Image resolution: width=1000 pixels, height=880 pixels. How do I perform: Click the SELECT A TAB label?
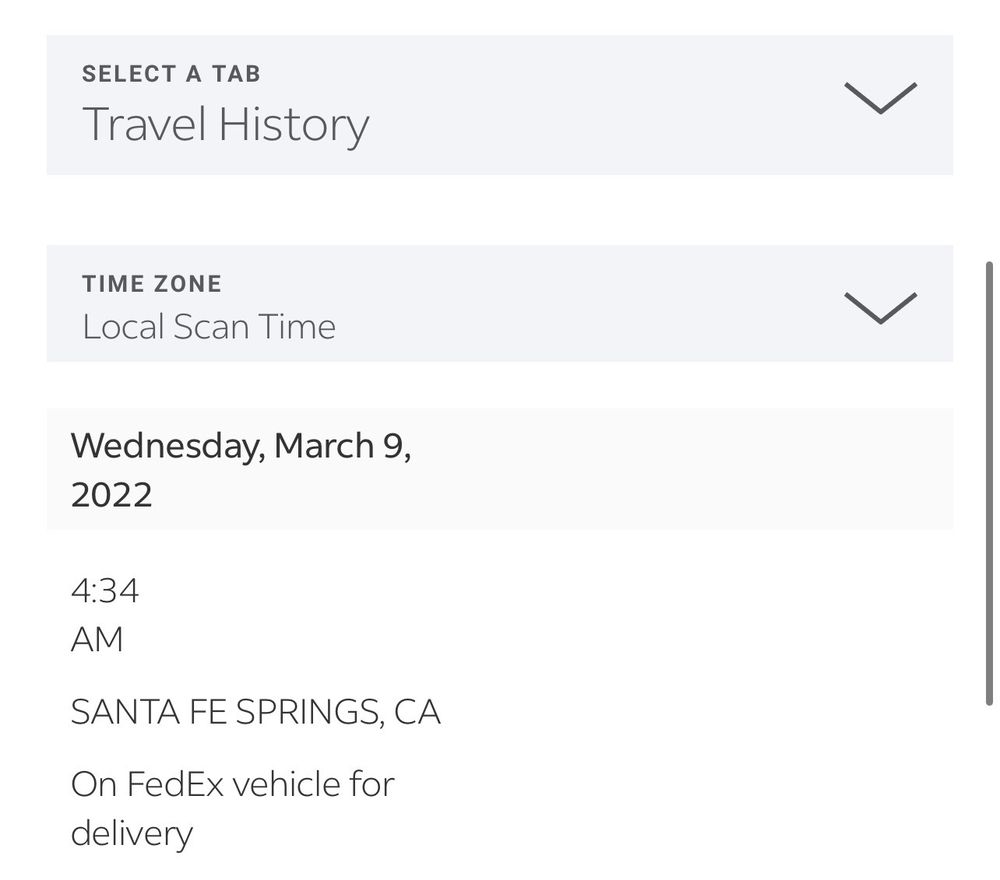[171, 74]
